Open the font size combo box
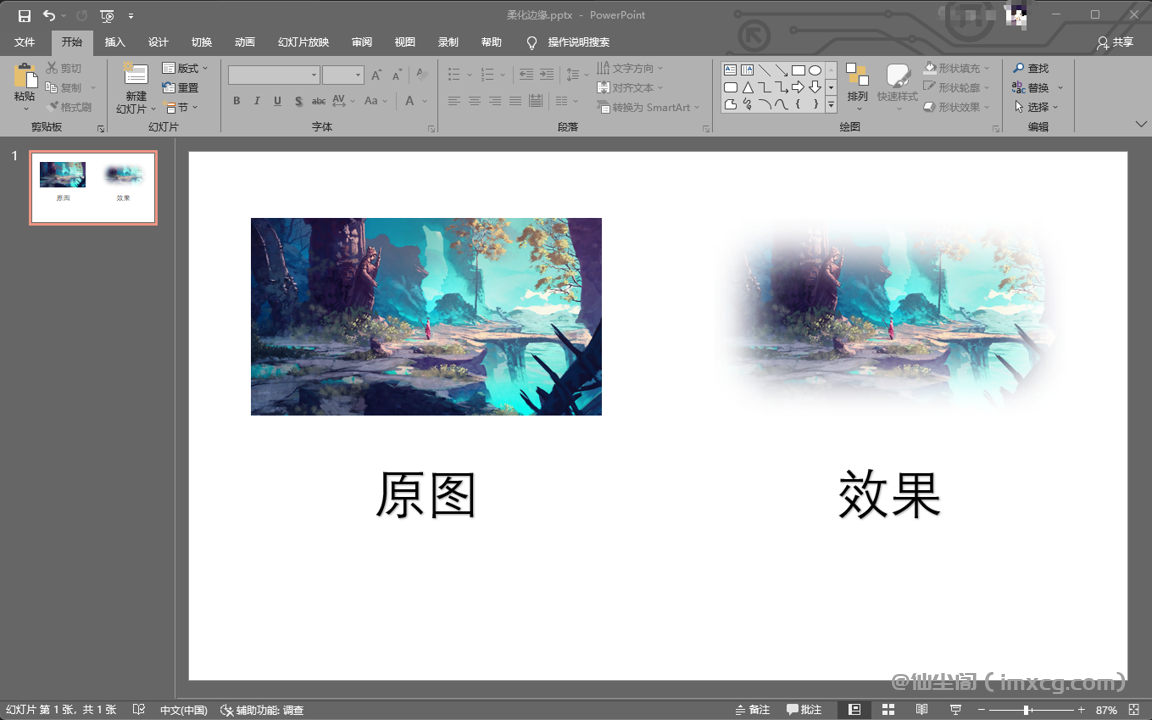The height and width of the screenshot is (720, 1152). click(343, 75)
